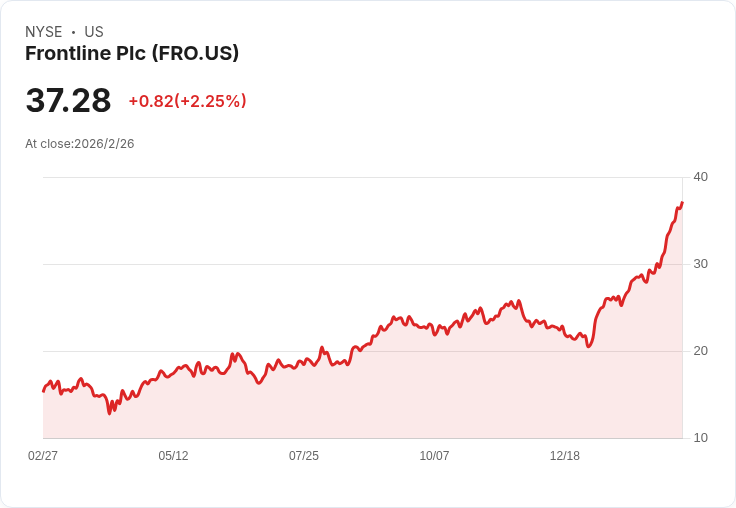Click the lowest dip on the price line

tap(110, 412)
